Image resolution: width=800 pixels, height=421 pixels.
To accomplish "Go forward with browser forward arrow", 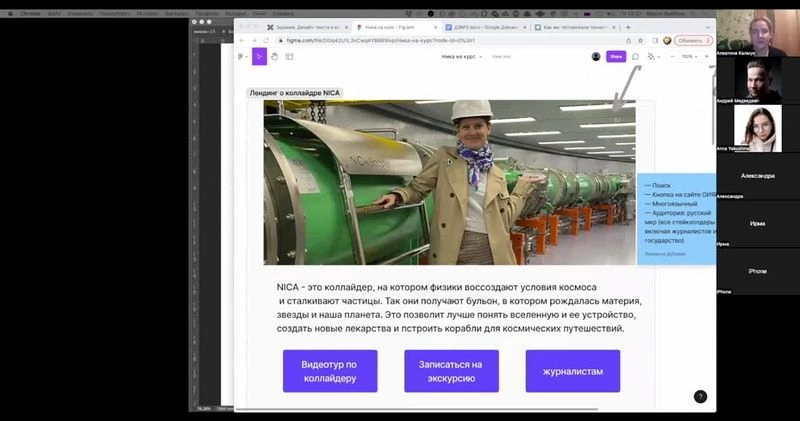I will (x=254, y=40).
